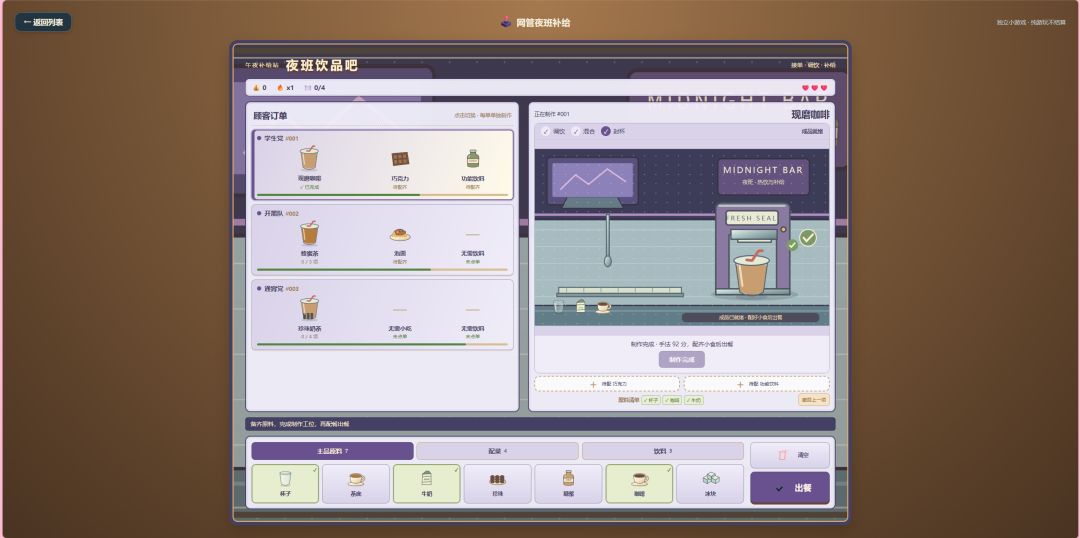Image resolution: width=1080 pixels, height=538 pixels.
Task: Click the chocolate bar icon in order #001
Action: point(400,159)
